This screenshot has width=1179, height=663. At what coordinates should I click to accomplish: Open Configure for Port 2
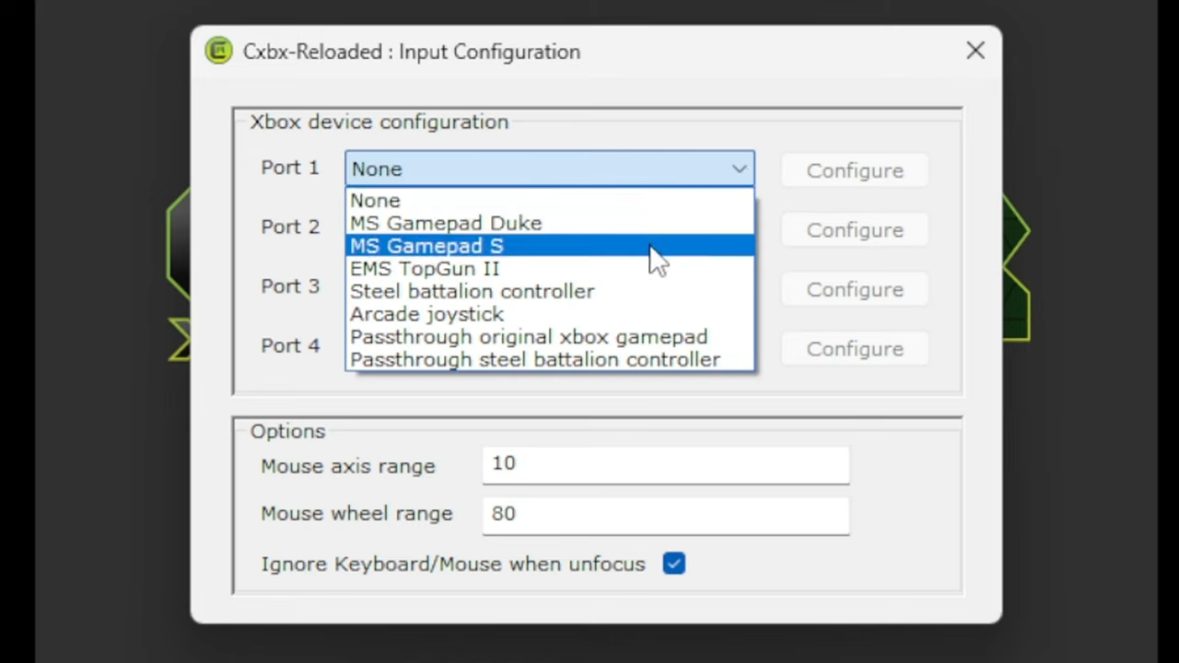(855, 230)
